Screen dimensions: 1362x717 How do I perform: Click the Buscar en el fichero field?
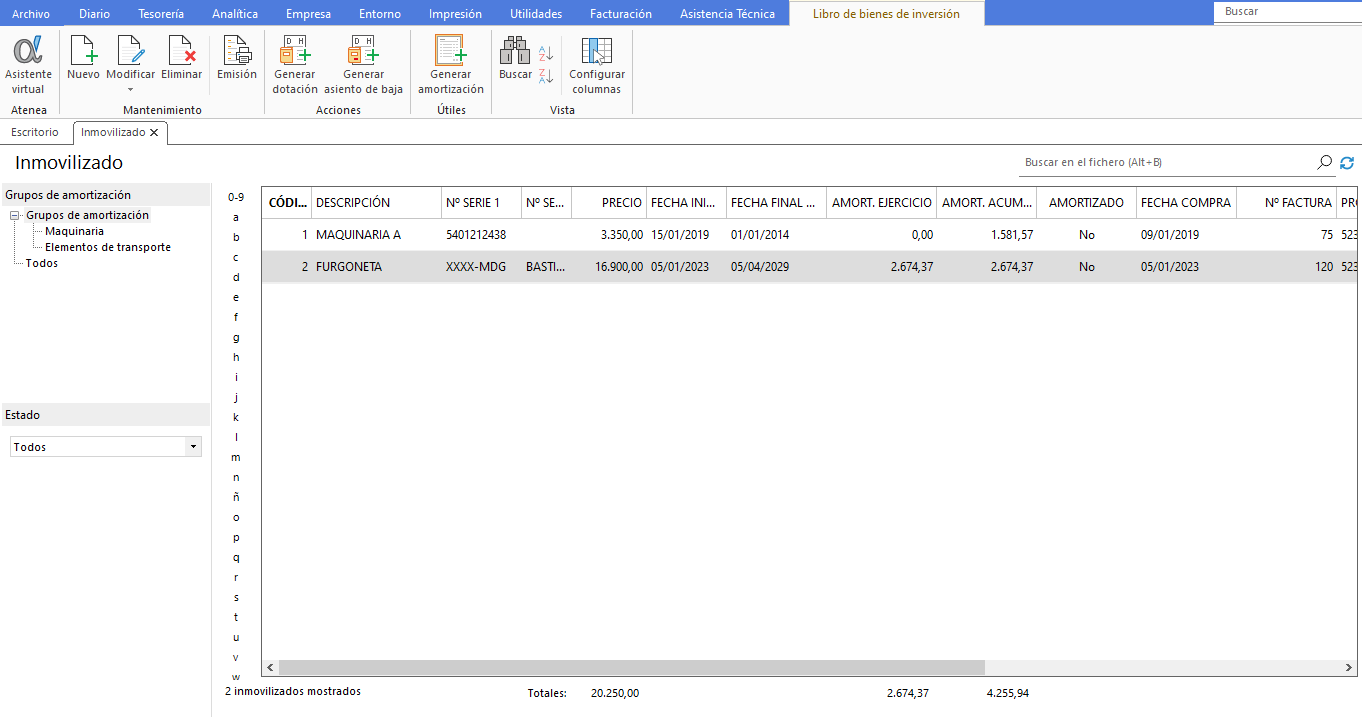(1167, 162)
